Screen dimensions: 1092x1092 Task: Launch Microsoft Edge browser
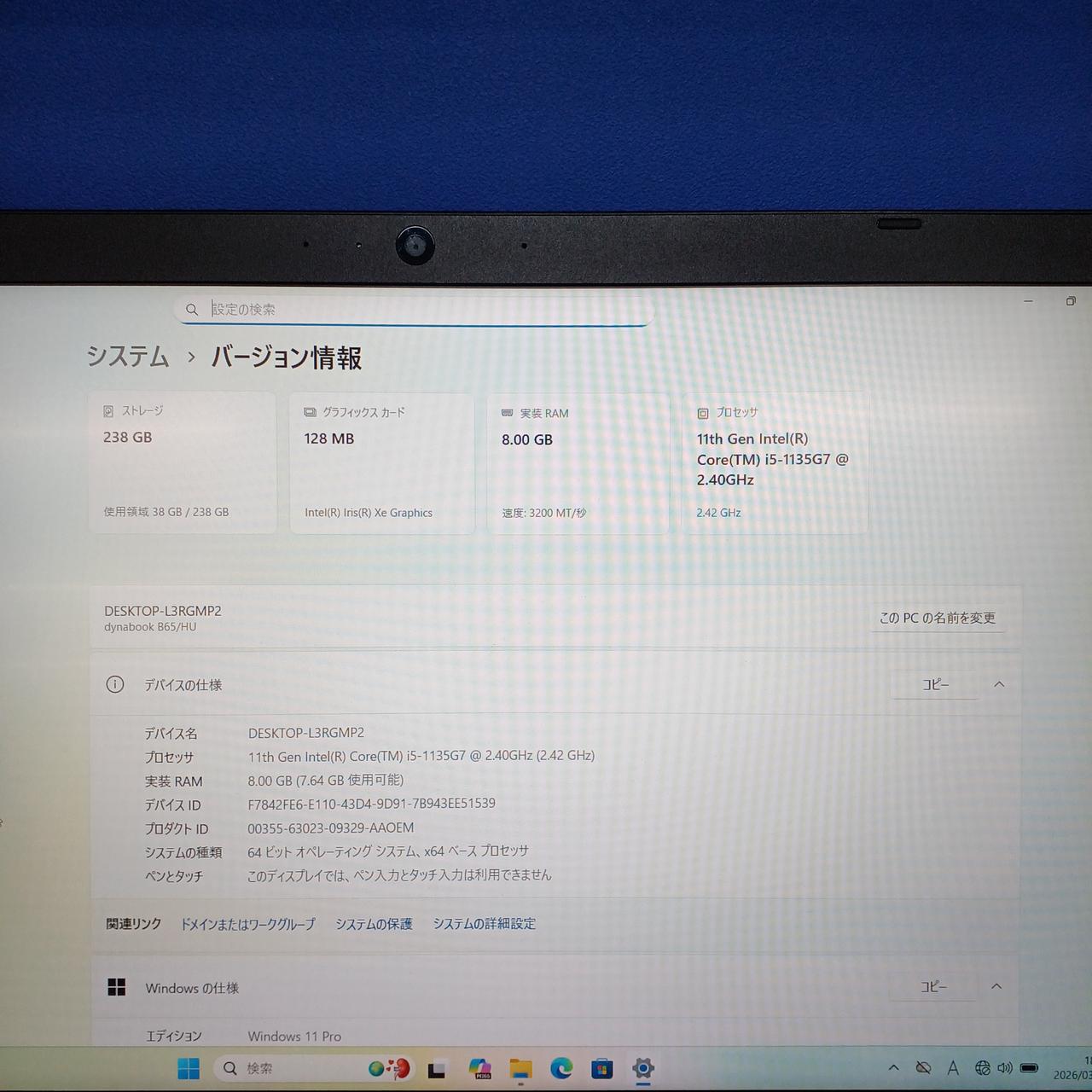pyautogui.click(x=561, y=1068)
